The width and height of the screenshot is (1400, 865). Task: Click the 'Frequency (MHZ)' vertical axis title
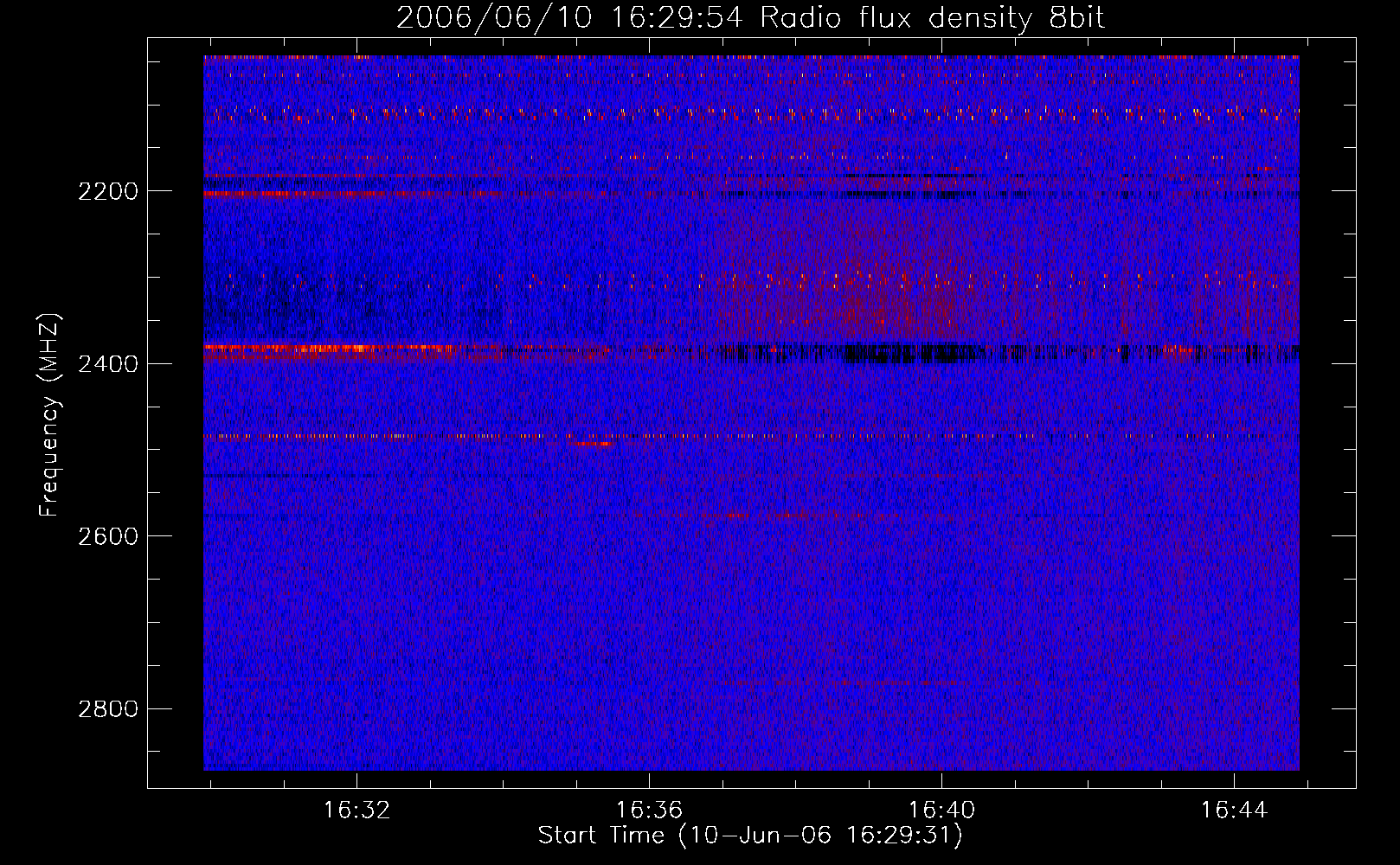(x=50, y=415)
